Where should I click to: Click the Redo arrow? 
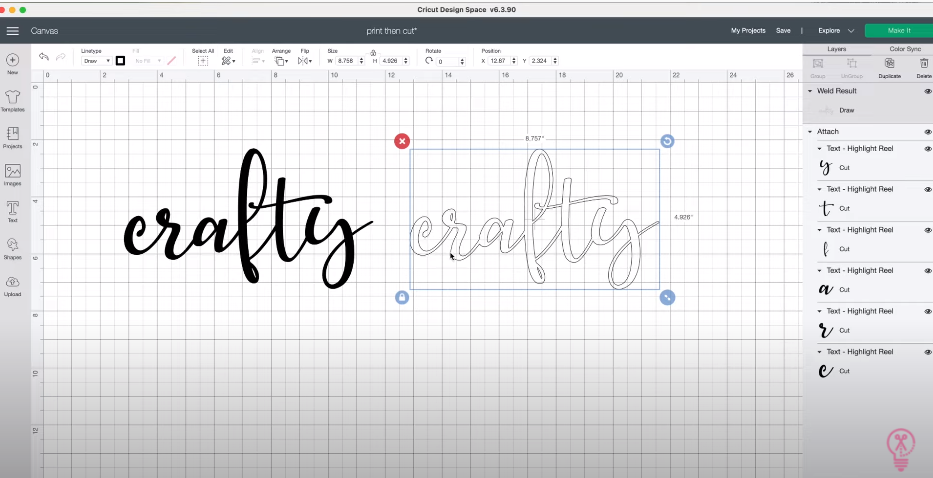click(60, 57)
